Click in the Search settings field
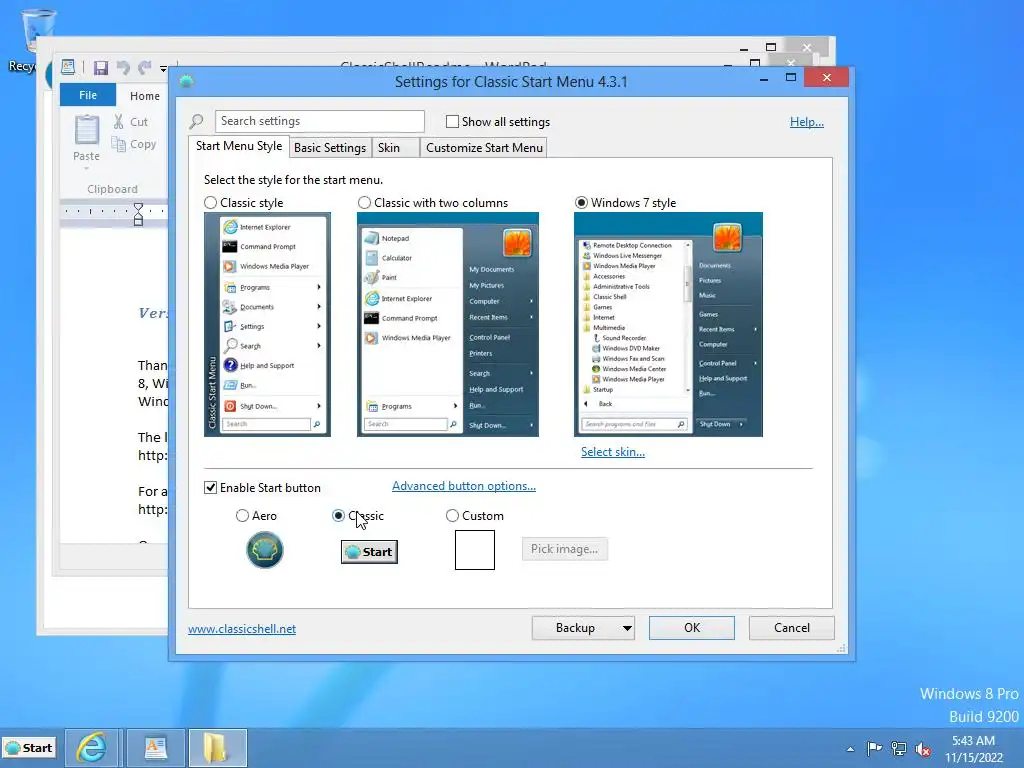 (319, 121)
